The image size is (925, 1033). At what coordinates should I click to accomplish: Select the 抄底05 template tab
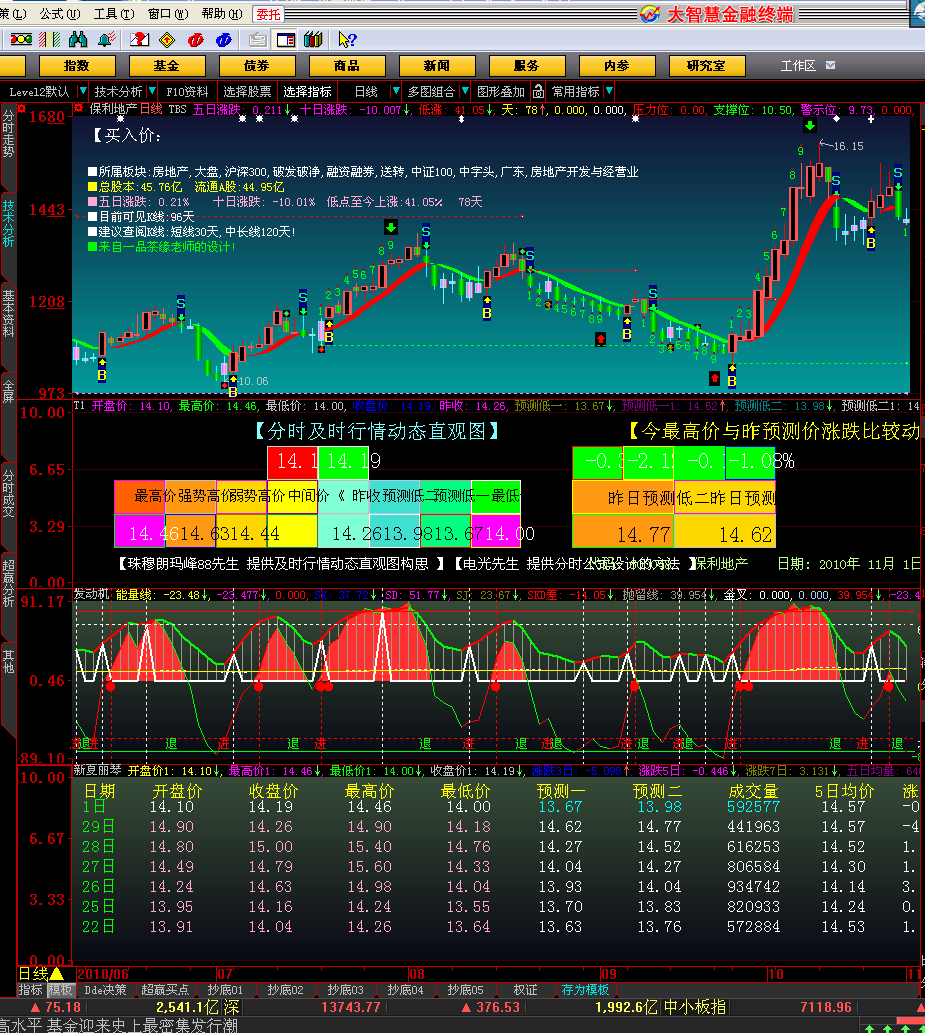[x=465, y=990]
